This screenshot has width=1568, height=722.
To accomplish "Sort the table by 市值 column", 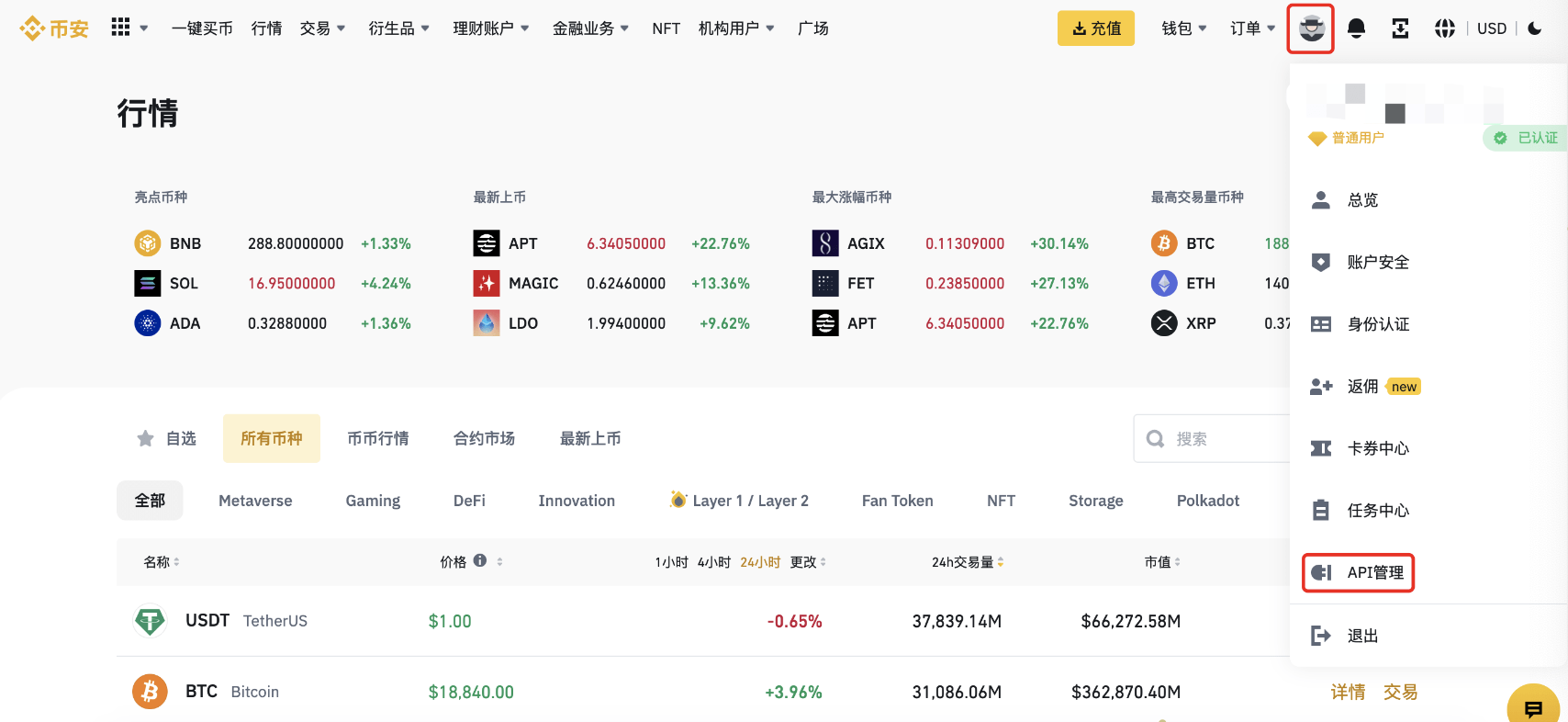I will click(x=1162, y=561).
